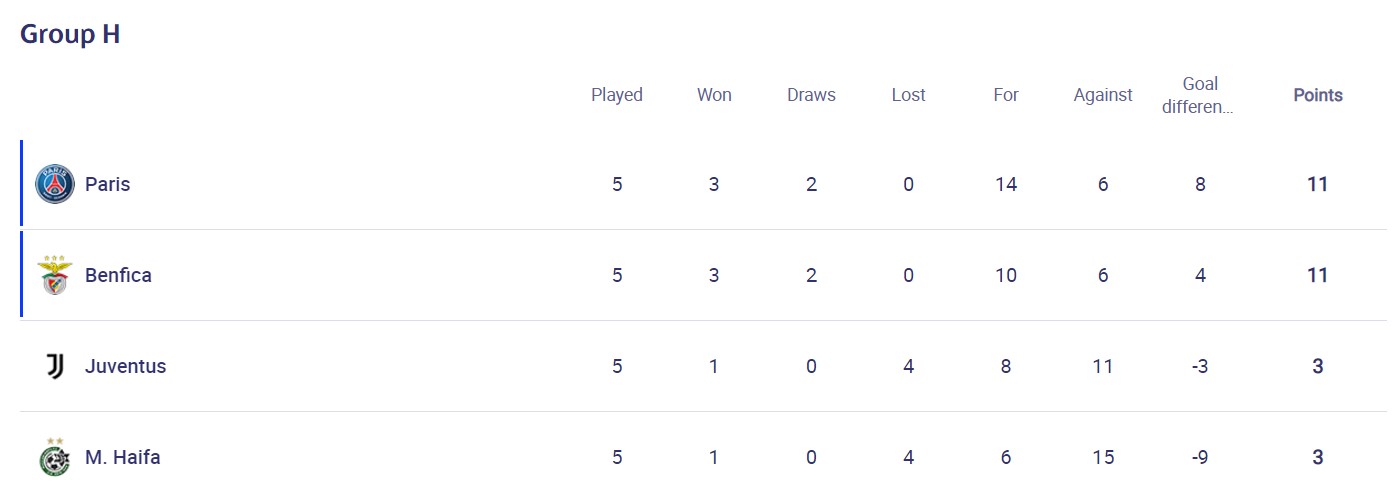Image resolution: width=1399 pixels, height=503 pixels.
Task: Click Paris's points total of 11
Action: click(1317, 185)
